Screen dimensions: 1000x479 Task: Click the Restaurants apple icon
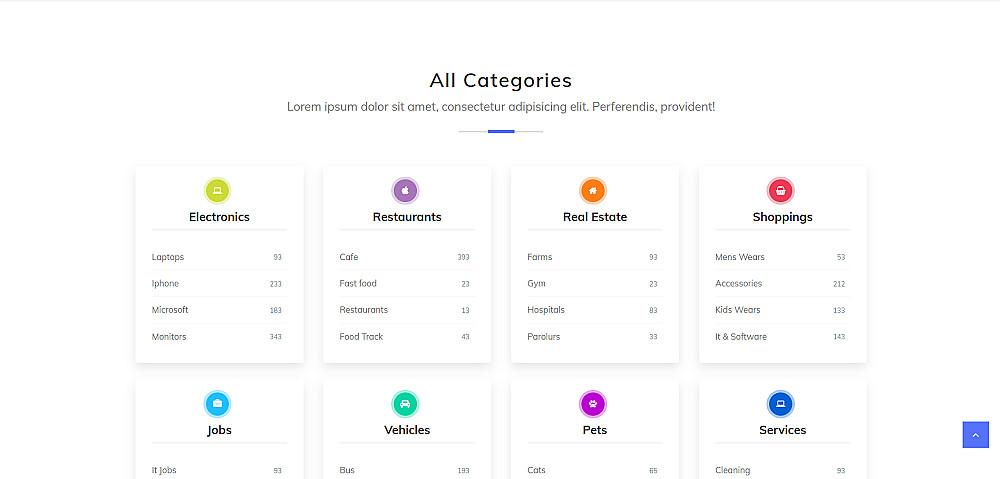405,190
